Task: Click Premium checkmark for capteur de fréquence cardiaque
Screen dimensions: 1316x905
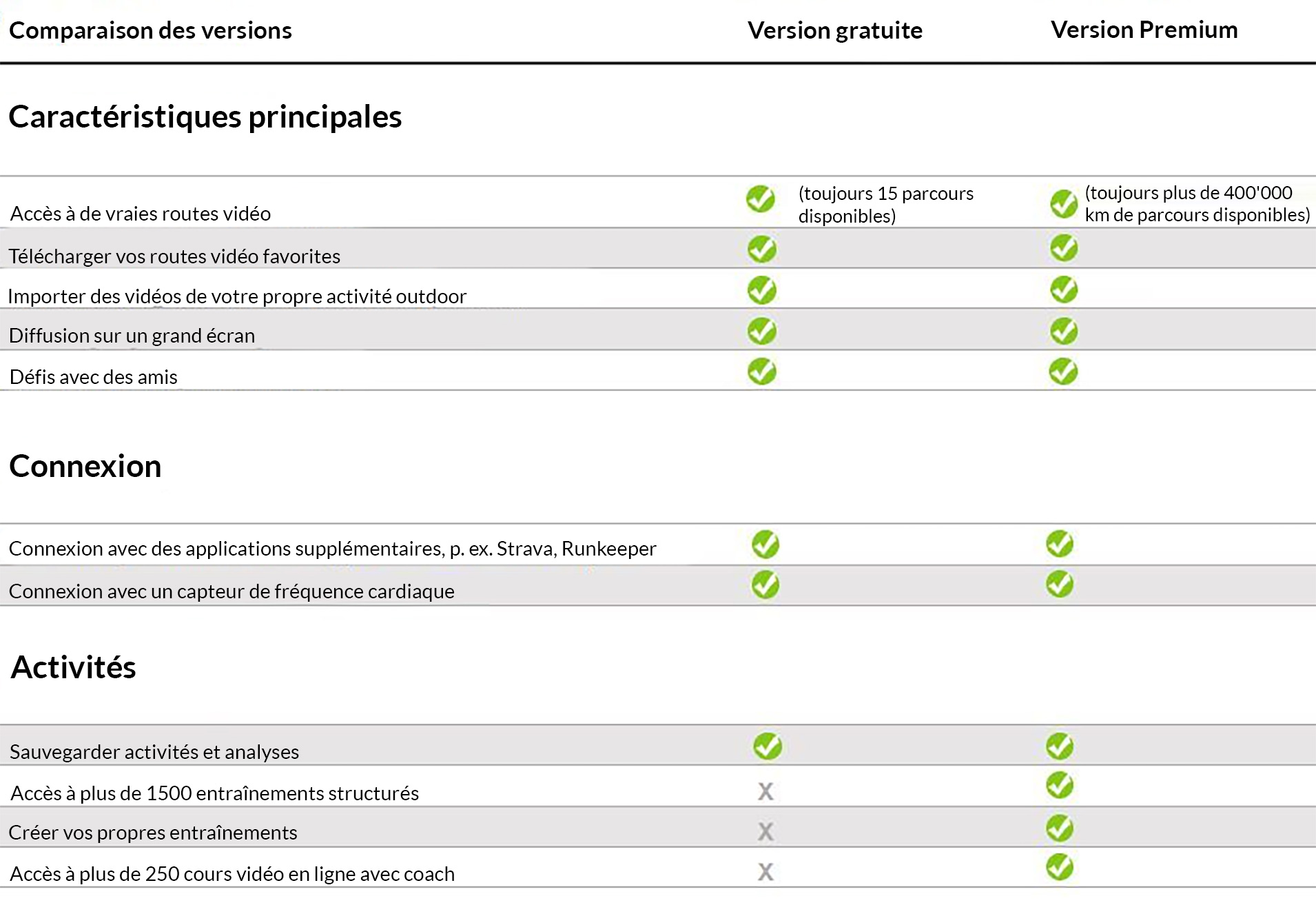Action: coord(1060,584)
